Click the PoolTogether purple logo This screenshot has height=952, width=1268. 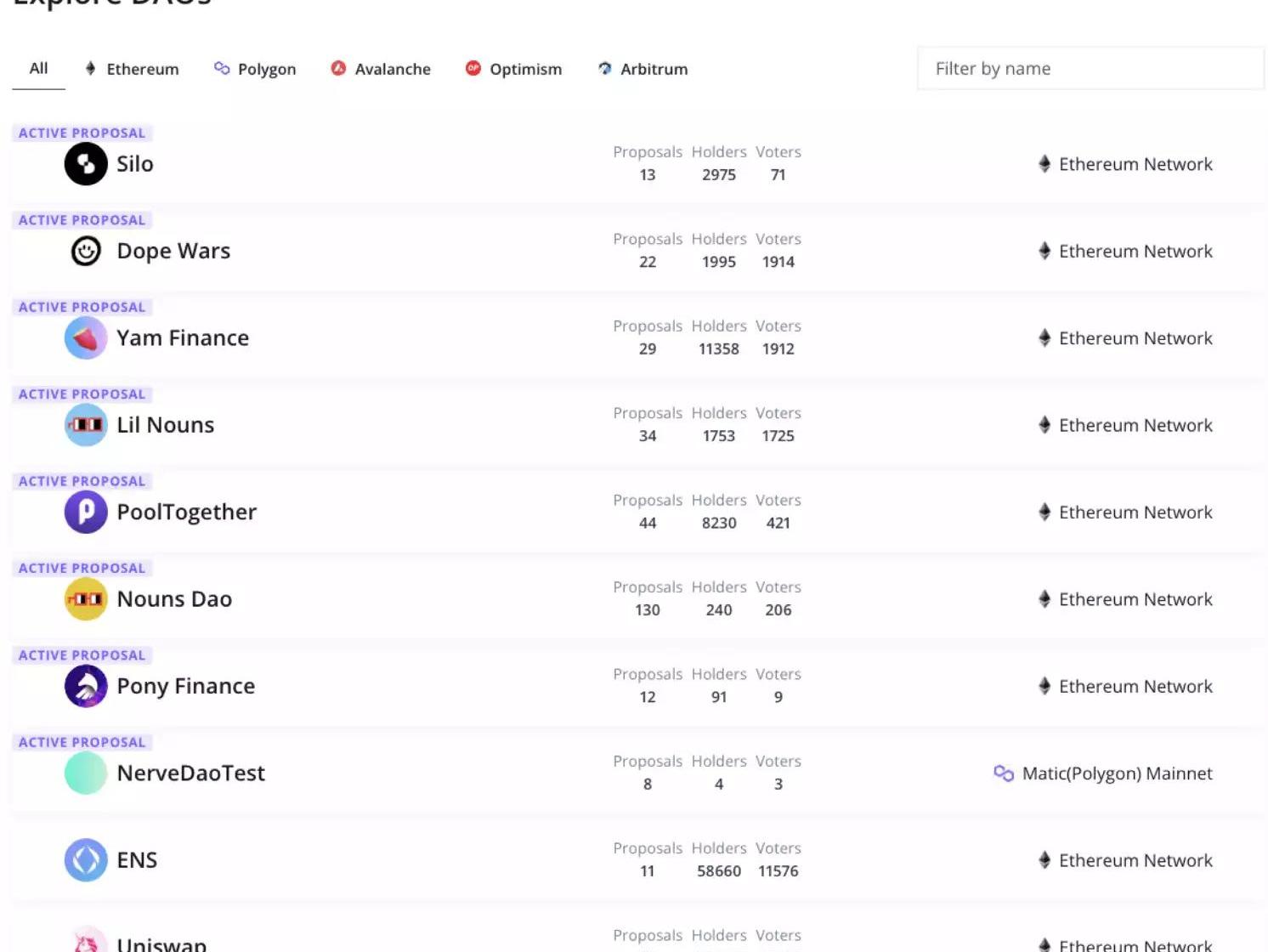point(86,512)
